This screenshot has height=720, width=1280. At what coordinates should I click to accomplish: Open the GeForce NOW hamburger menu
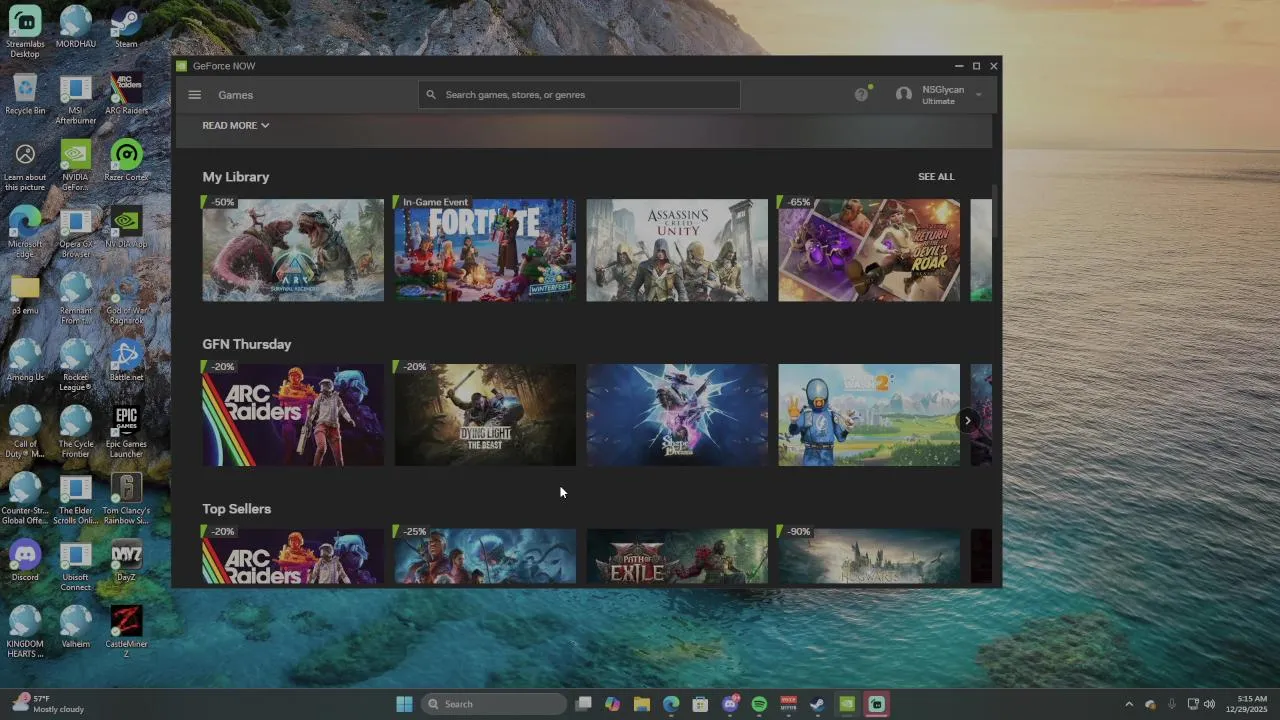pos(195,95)
